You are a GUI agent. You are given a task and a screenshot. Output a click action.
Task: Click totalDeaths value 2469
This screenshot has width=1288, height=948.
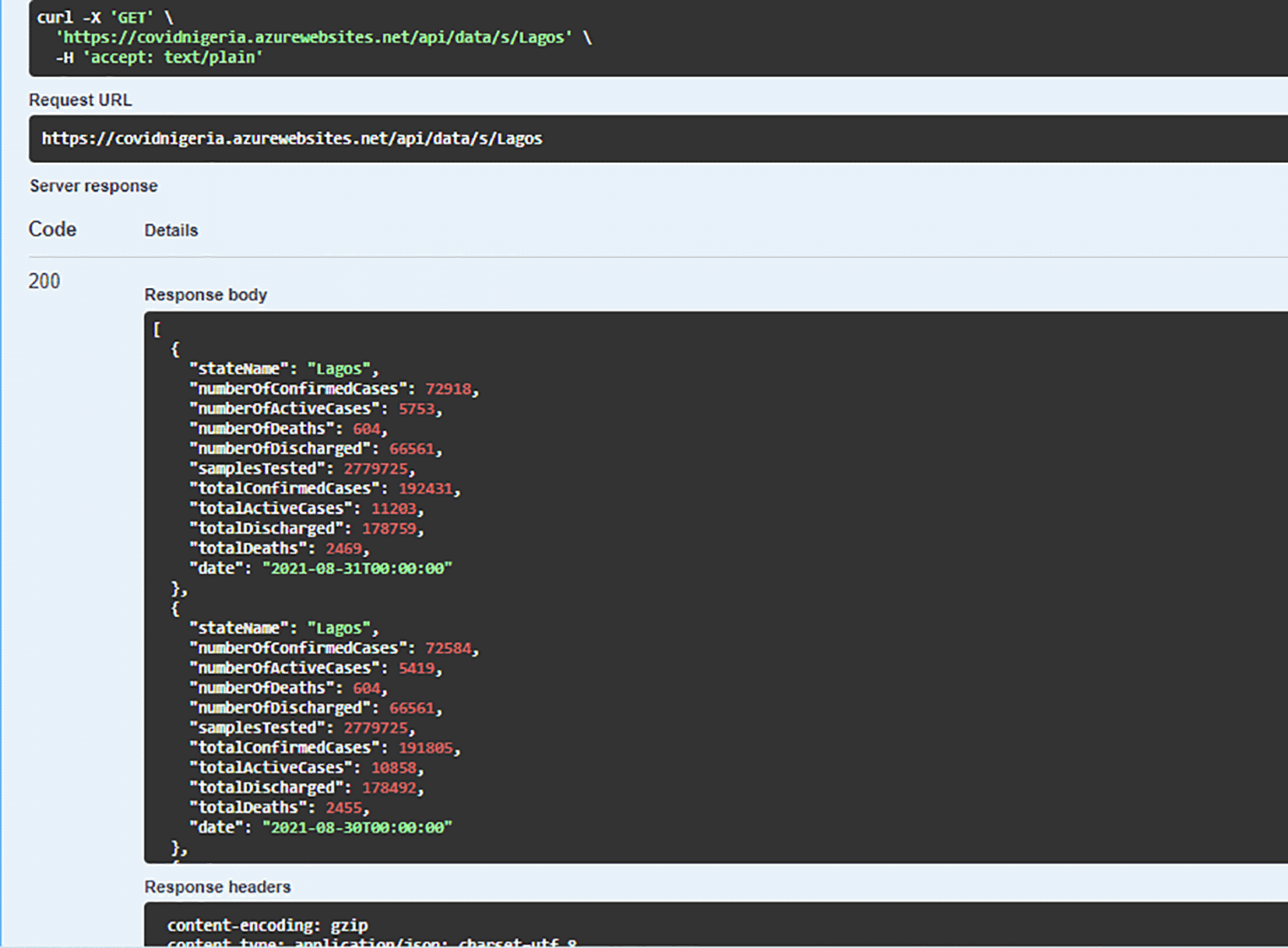[x=343, y=548]
